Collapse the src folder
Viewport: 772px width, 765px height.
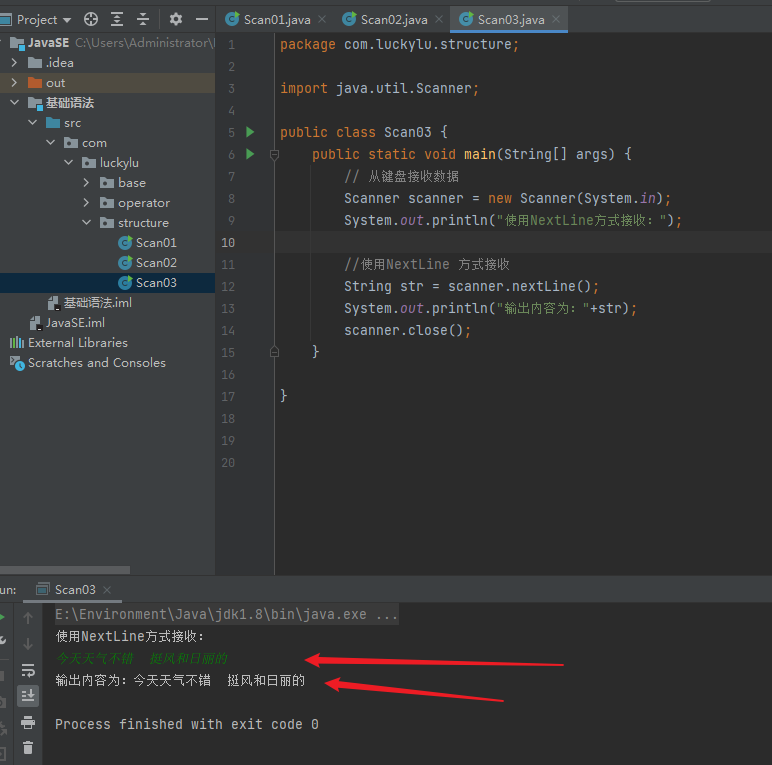coord(32,123)
